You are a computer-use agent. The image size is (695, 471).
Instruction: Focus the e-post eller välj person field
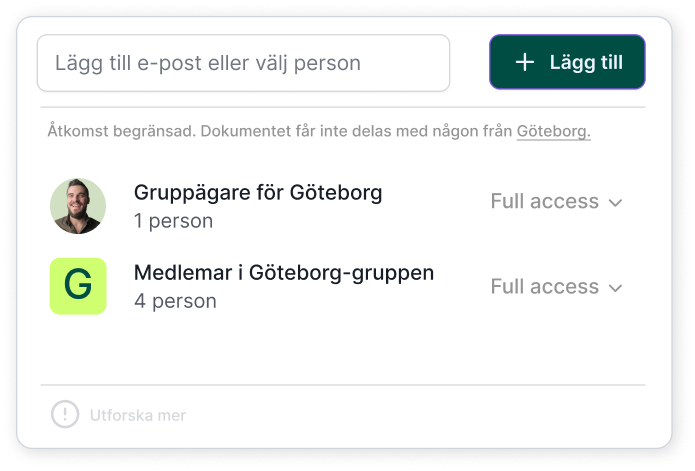243,63
